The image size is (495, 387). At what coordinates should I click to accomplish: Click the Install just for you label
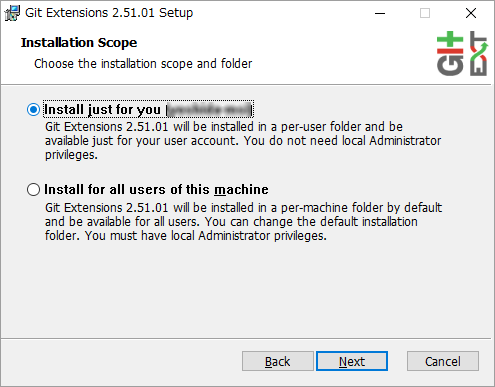click(102, 110)
